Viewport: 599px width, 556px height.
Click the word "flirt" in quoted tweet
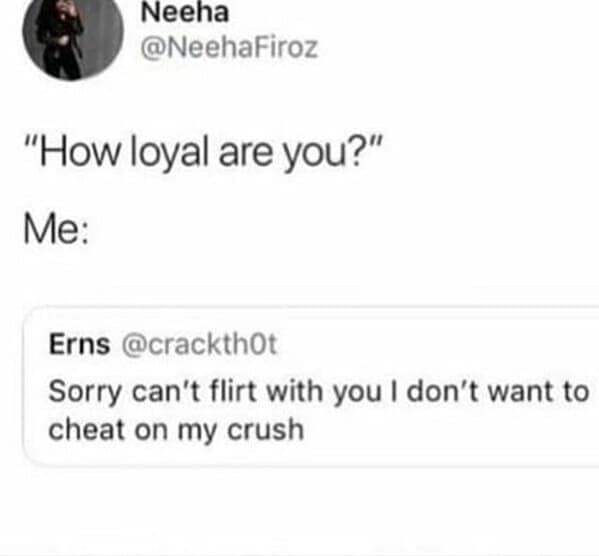[233, 391]
